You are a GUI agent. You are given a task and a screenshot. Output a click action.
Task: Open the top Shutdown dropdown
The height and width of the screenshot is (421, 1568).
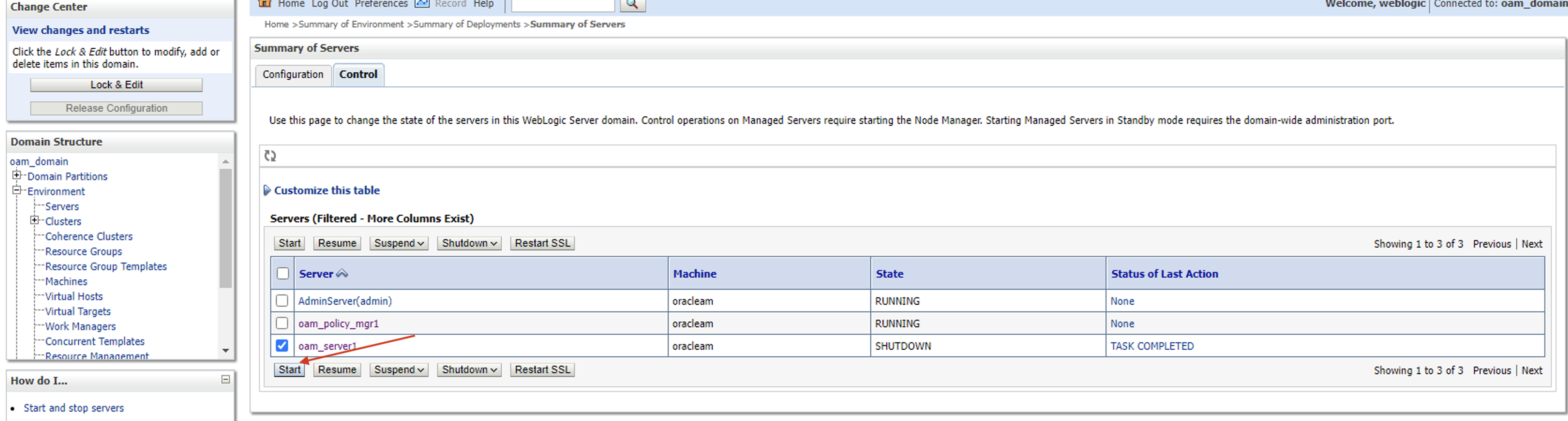coord(469,243)
